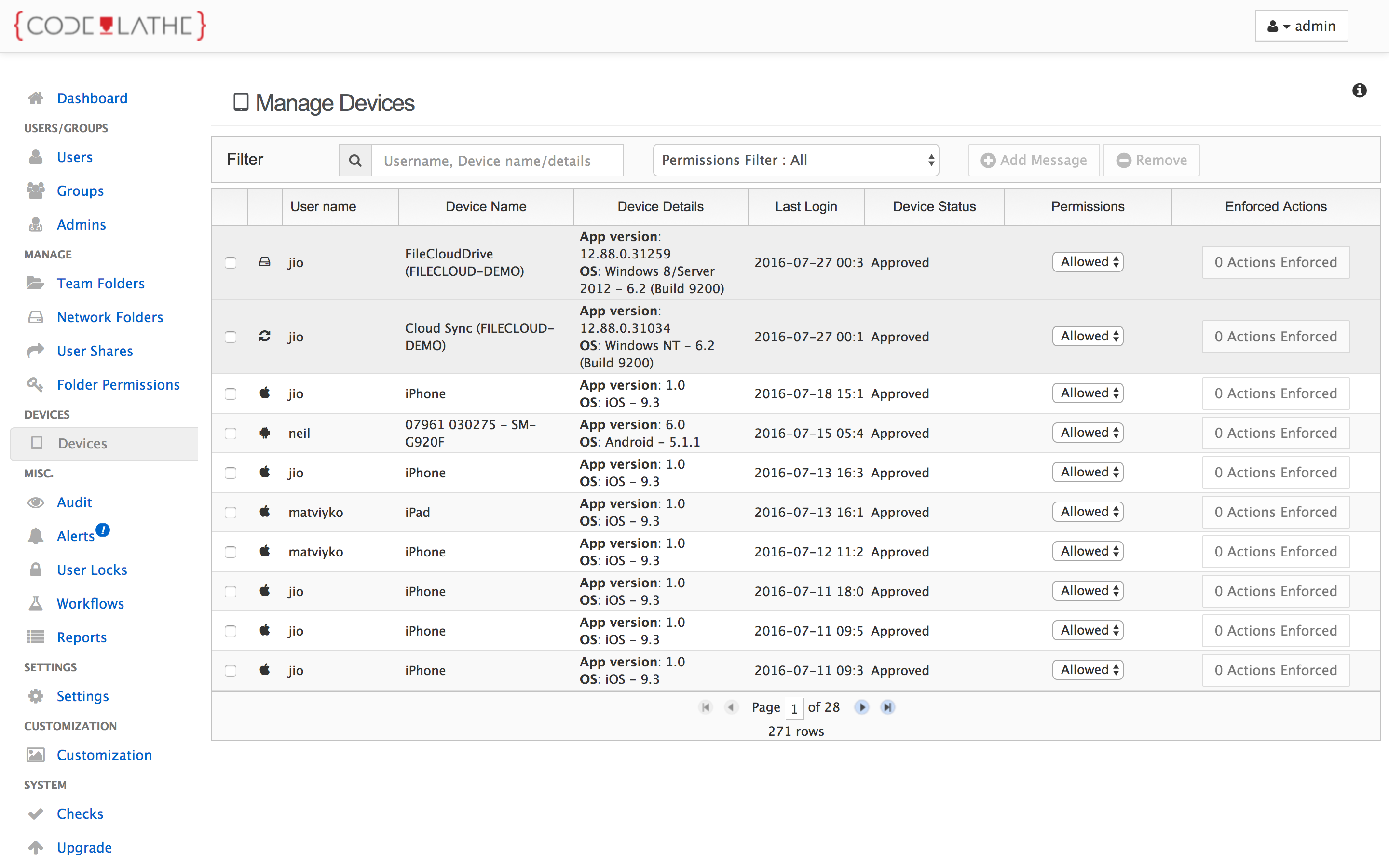Select checkbox for neil's Android device
Image resolution: width=1389 pixels, height=868 pixels.
point(231,434)
